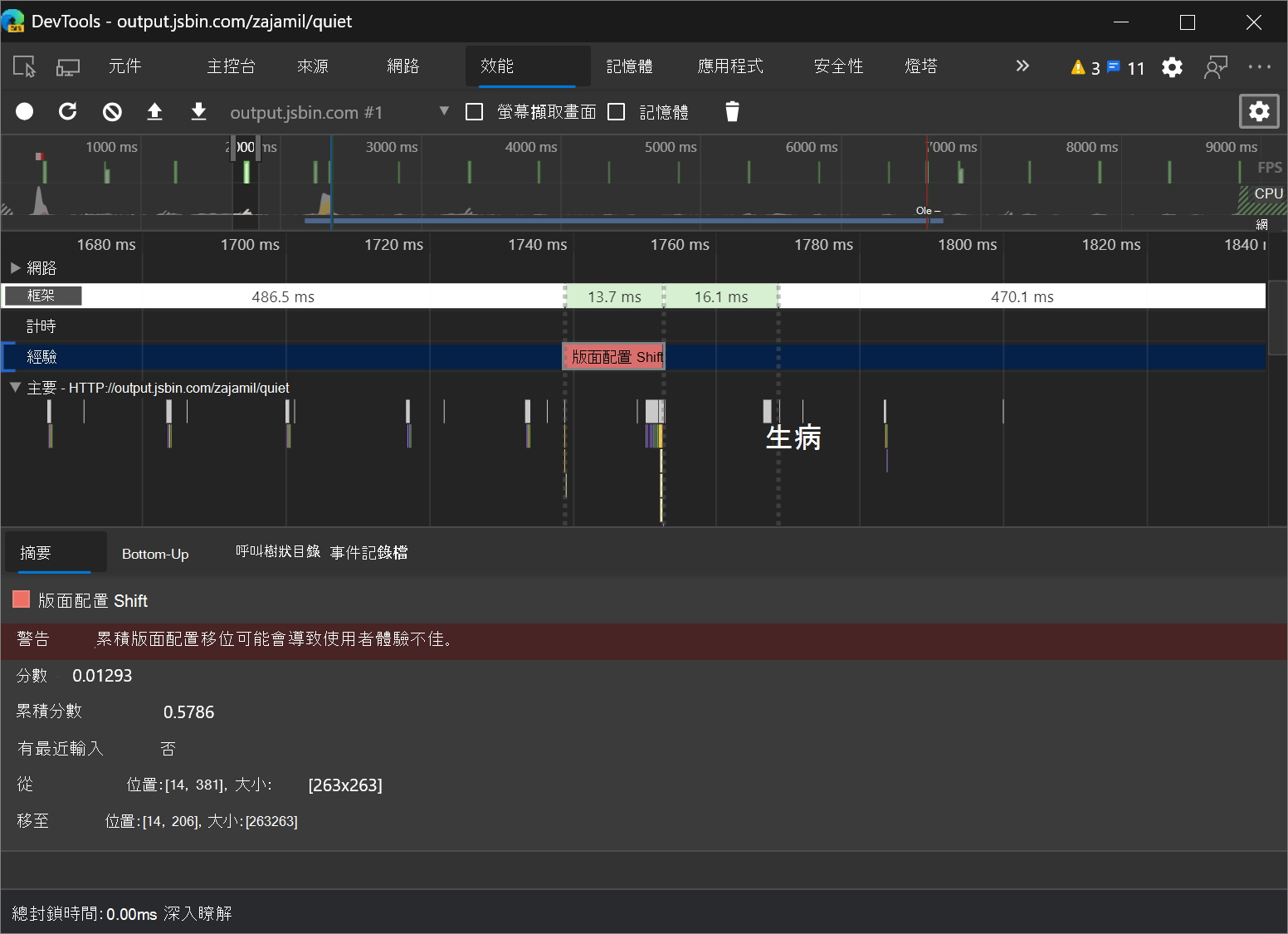Screen dimensions: 1288x934
Task: Switch to the 事件記錄檔 event log tab
Action: [x=369, y=553]
